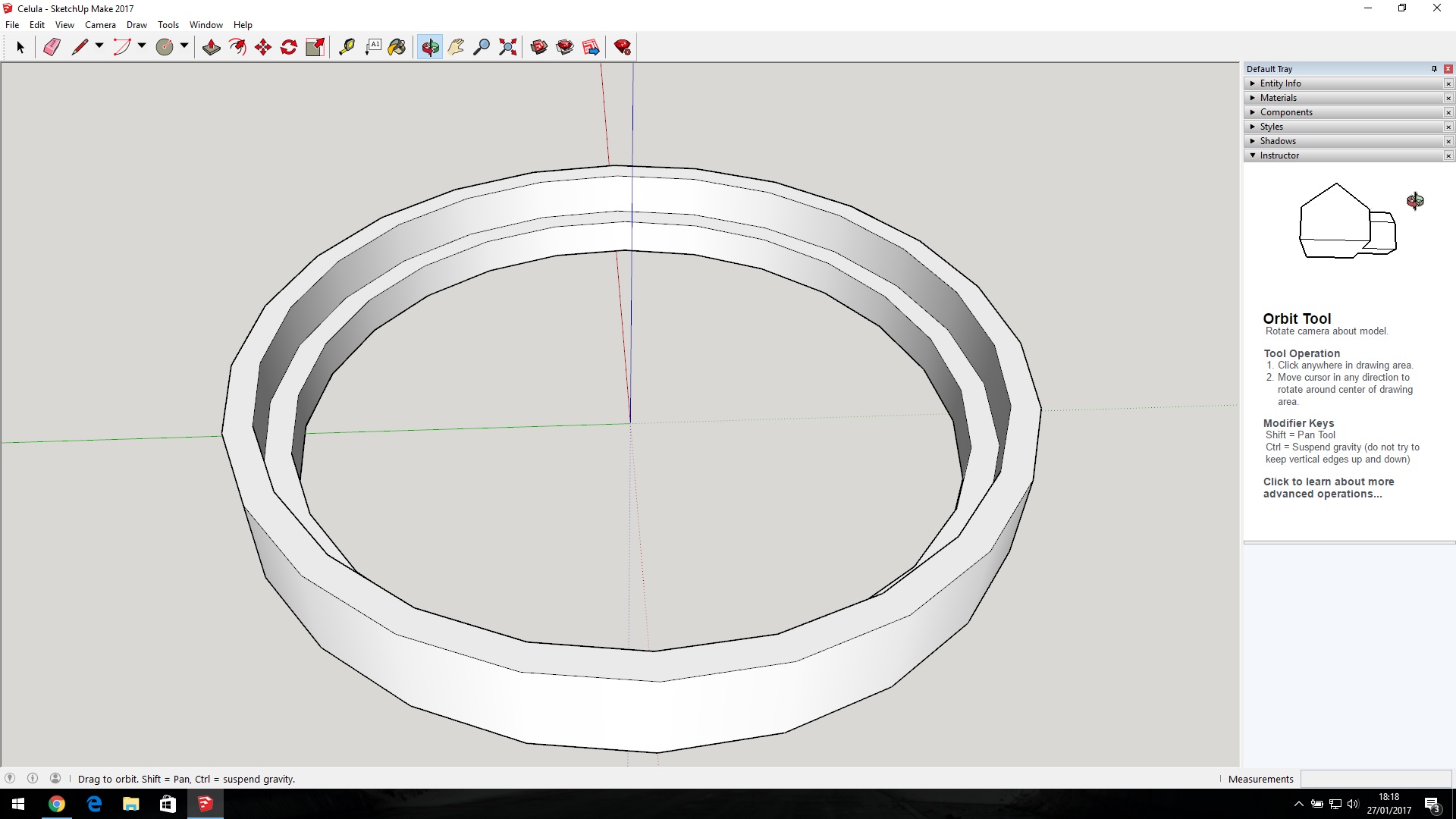Pick the Tape Measure tool
The image size is (1456, 819).
347,47
